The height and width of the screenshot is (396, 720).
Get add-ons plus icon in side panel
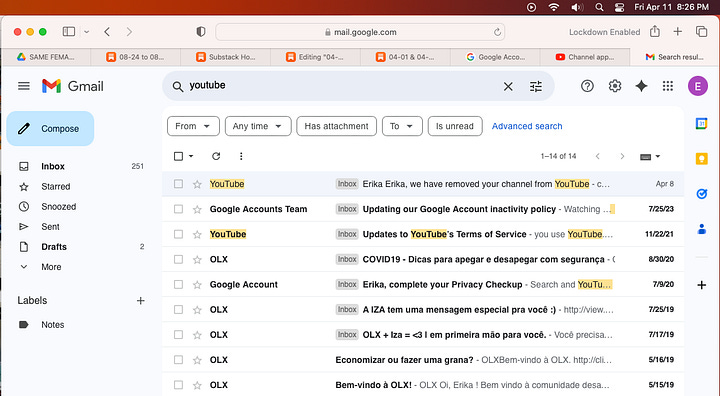[x=701, y=285]
